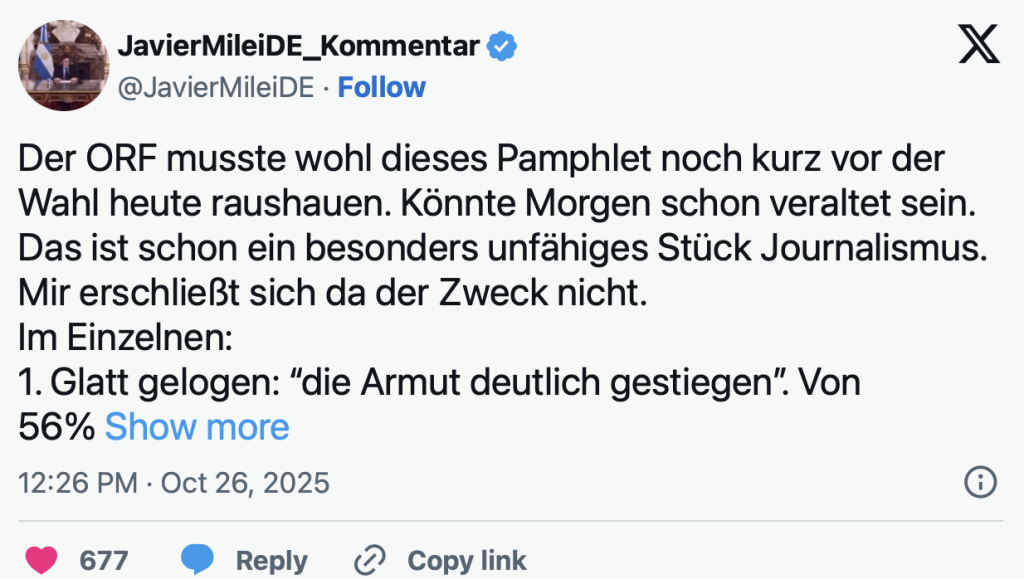Click the "Im Einzelnen:" line
This screenshot has width=1024, height=579.
[126, 338]
